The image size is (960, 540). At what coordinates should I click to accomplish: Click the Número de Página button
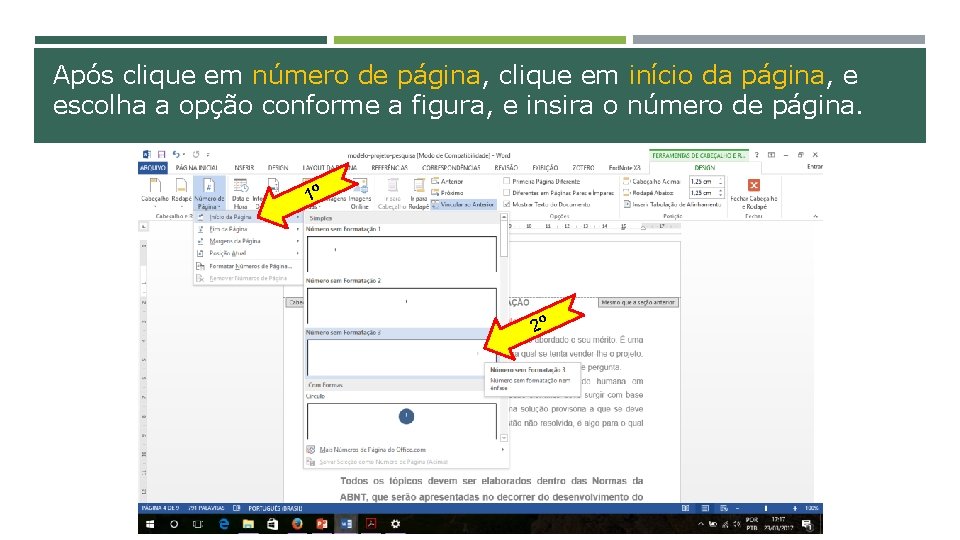(x=209, y=193)
